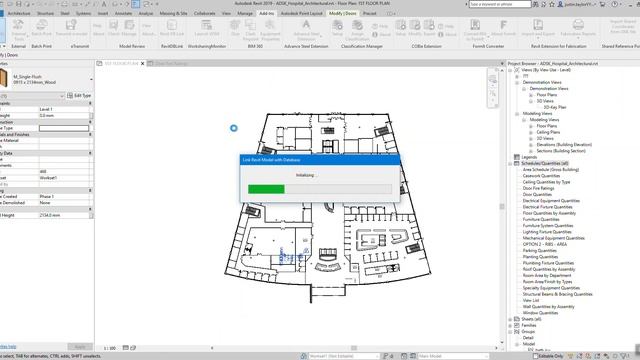Select the Modify | Doors contextual tab
640x360 pixels.
pos(343,13)
